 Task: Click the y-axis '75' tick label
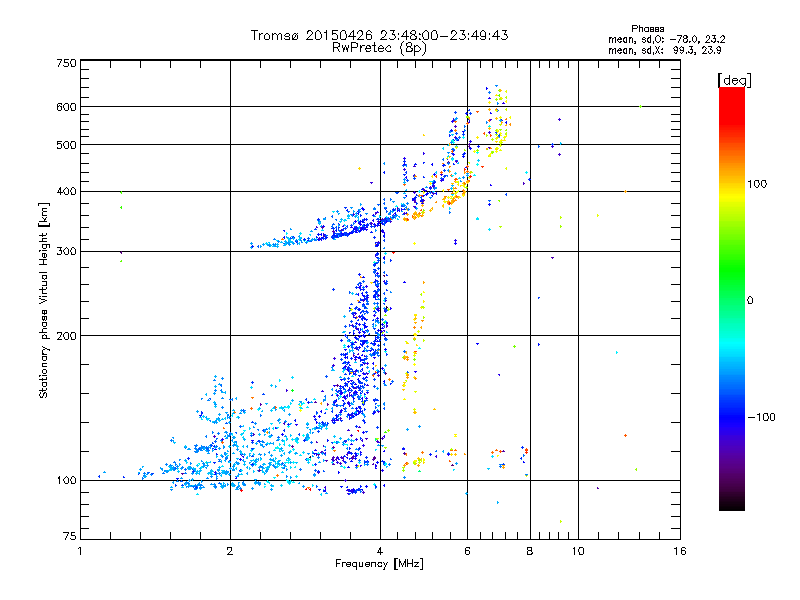tap(70, 536)
